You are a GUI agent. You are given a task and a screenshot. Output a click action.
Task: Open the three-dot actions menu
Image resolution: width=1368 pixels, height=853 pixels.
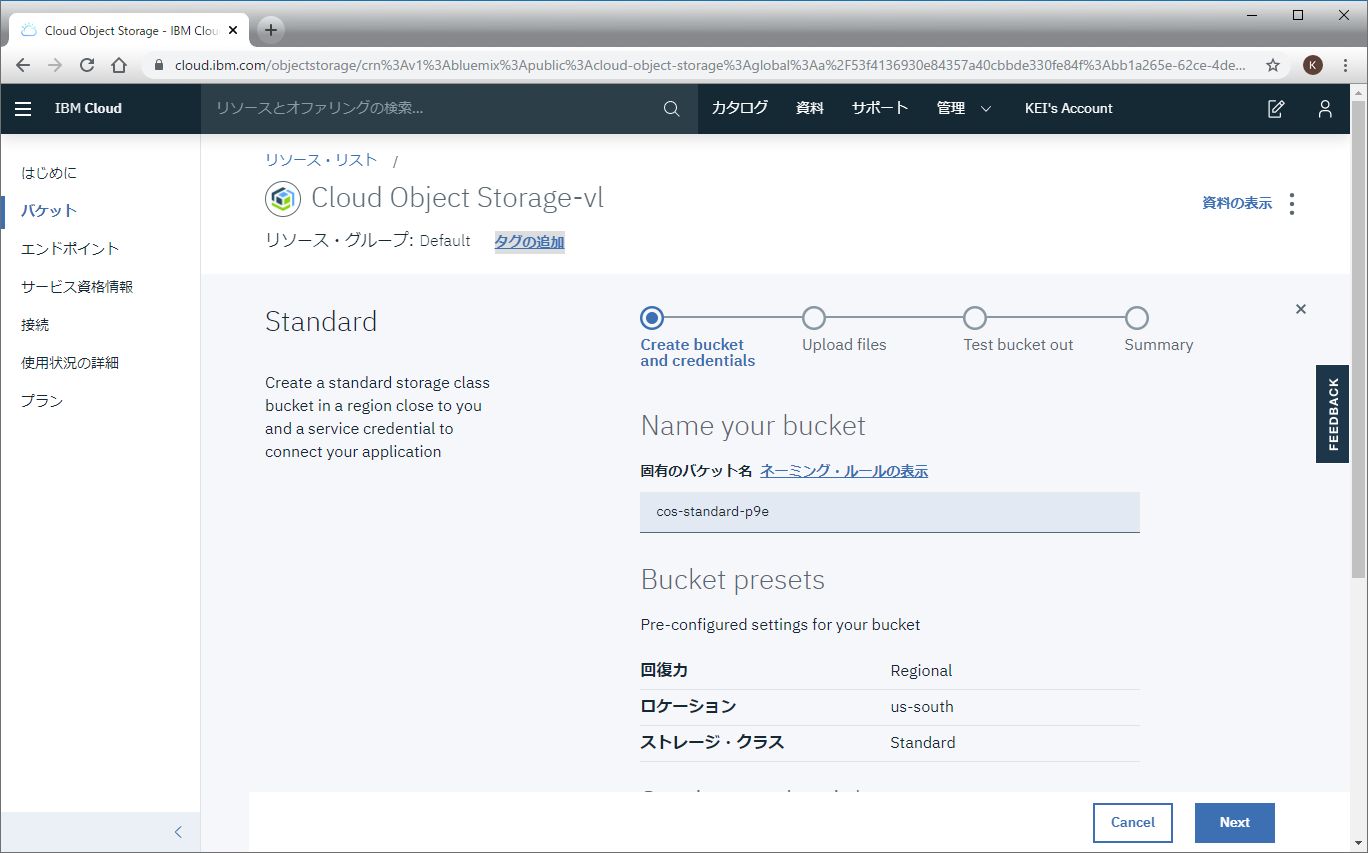[x=1292, y=204]
